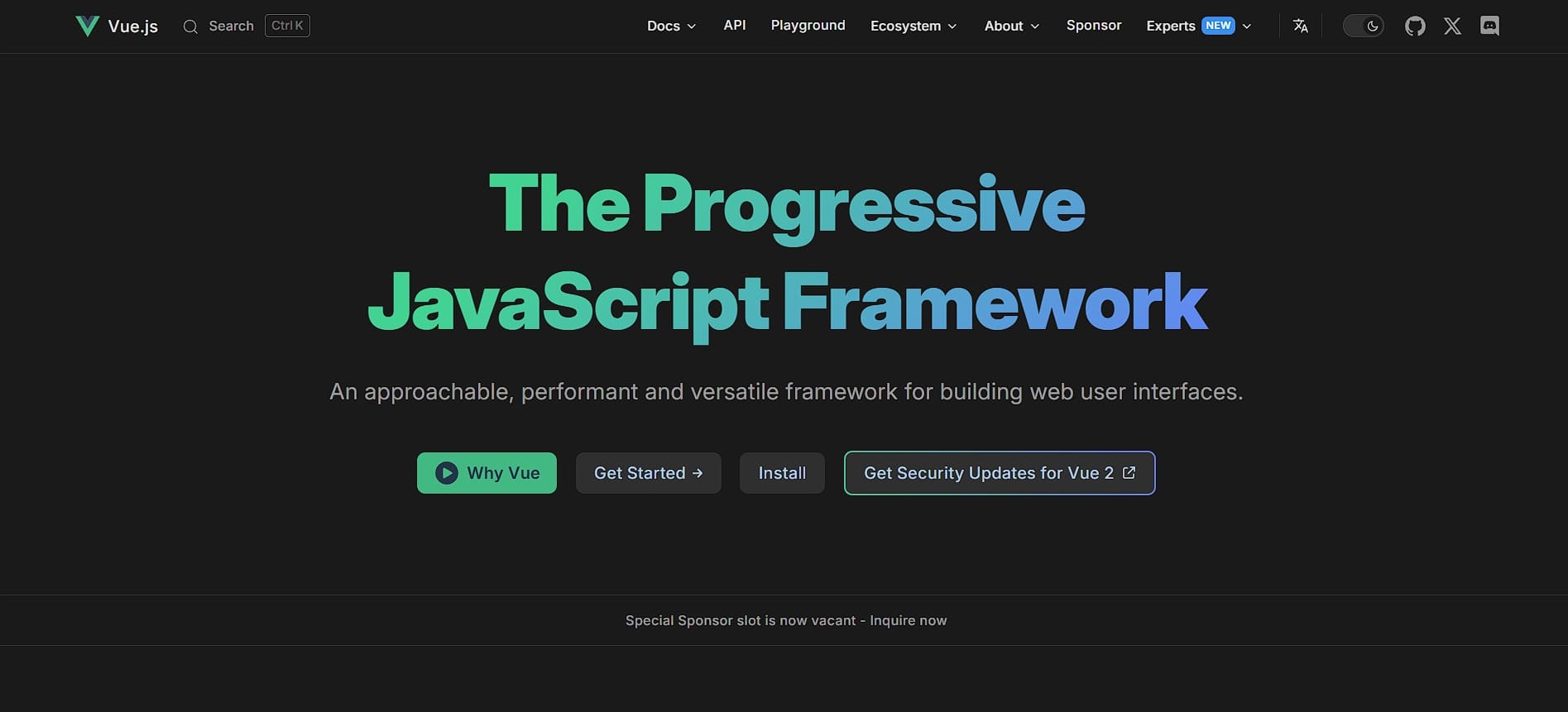Image resolution: width=1568 pixels, height=712 pixels.
Task: Open the Playground menu item
Action: click(808, 26)
